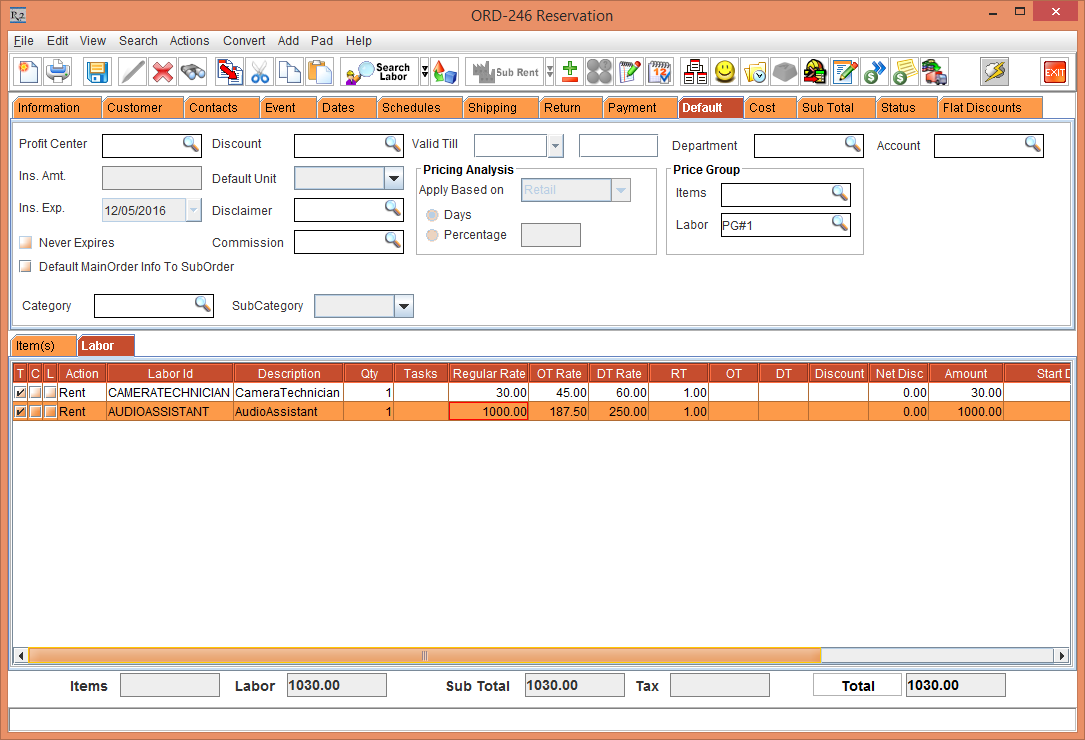Click the red EXIT icon
This screenshot has width=1085, height=740.
1054,72
